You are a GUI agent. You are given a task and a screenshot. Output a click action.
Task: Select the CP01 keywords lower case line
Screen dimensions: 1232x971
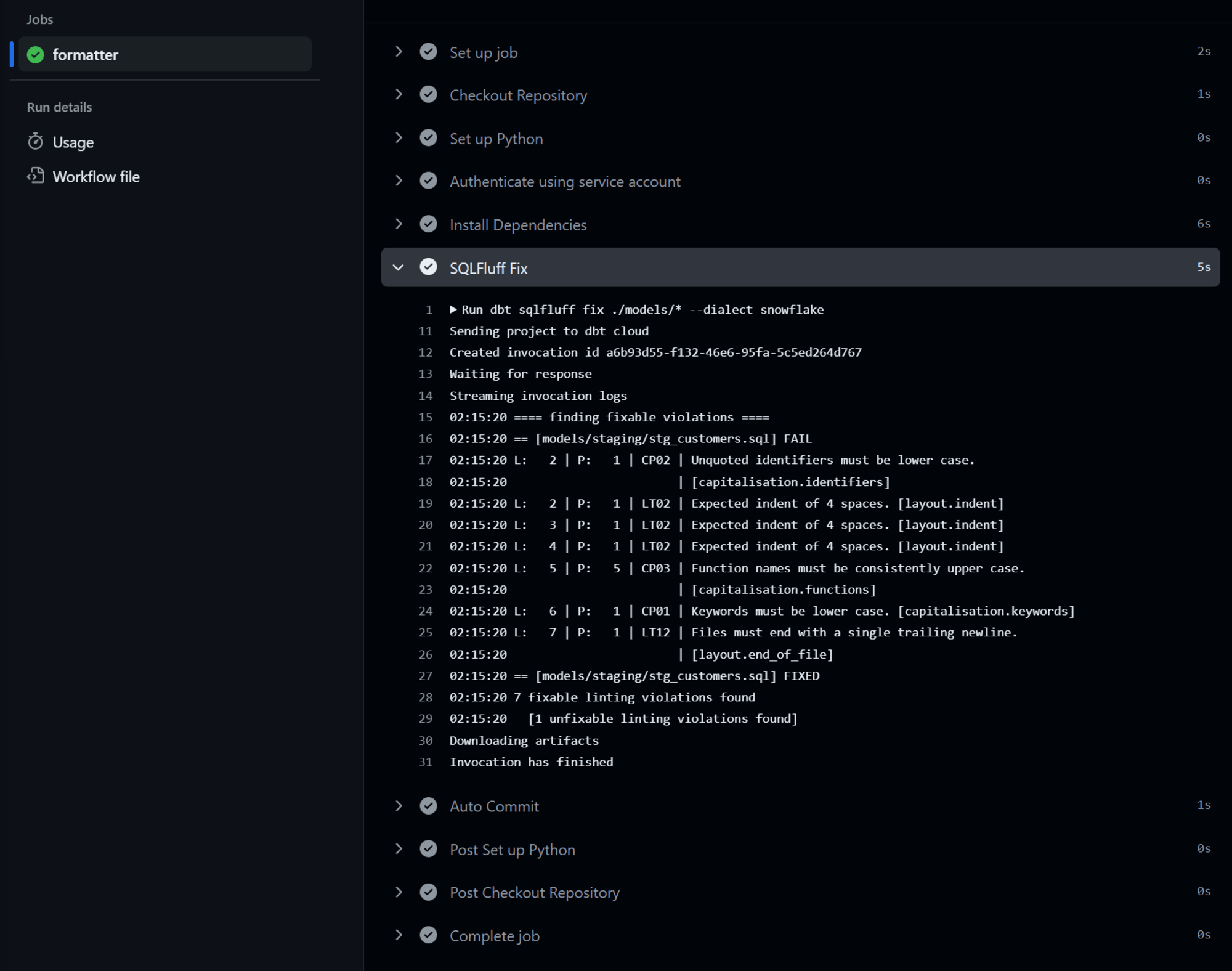click(762, 611)
